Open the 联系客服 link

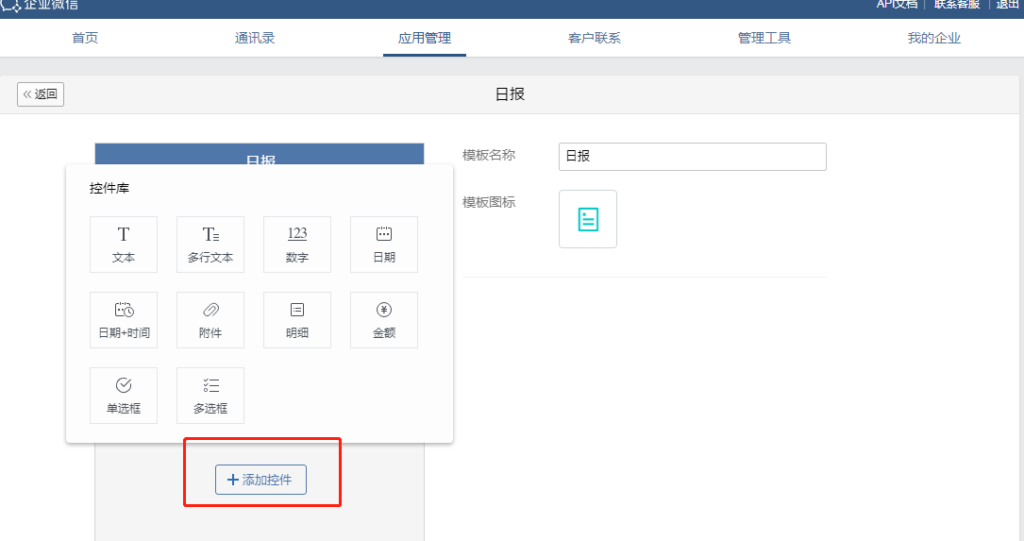(957, 5)
